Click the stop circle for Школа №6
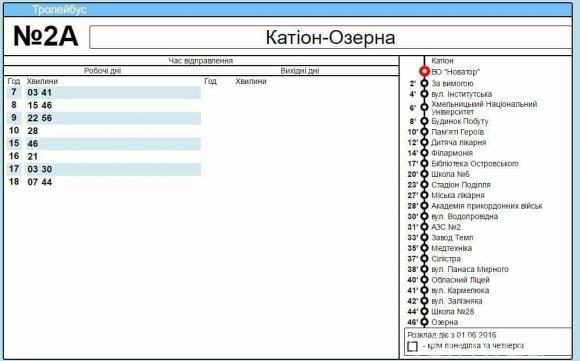 pyautogui.click(x=424, y=174)
